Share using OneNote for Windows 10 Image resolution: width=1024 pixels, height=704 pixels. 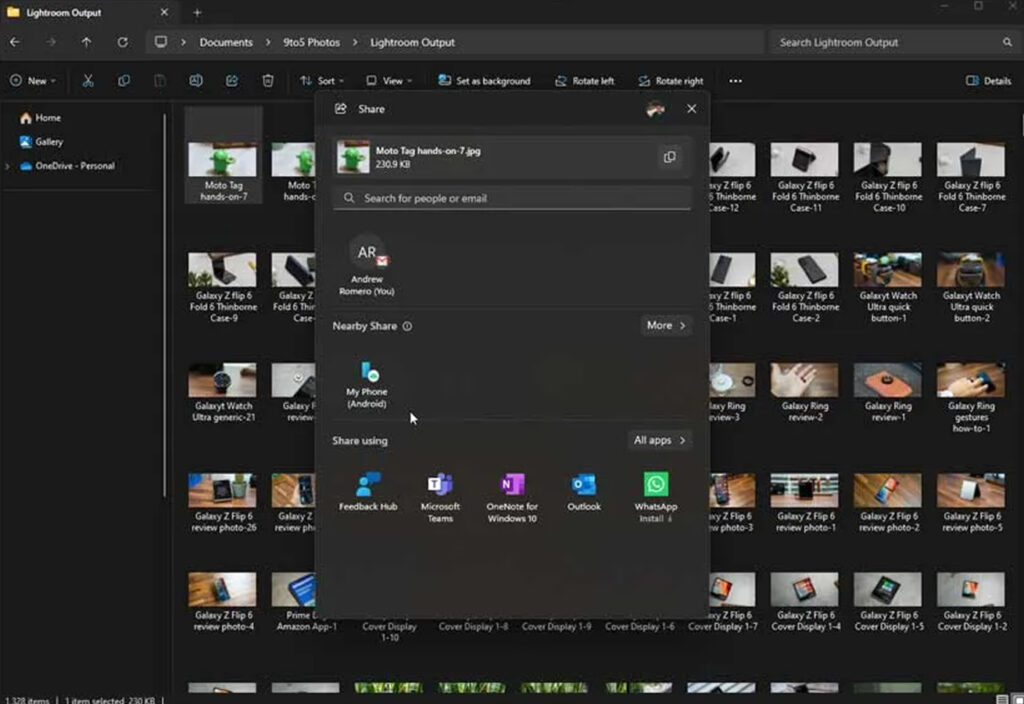[x=513, y=498]
